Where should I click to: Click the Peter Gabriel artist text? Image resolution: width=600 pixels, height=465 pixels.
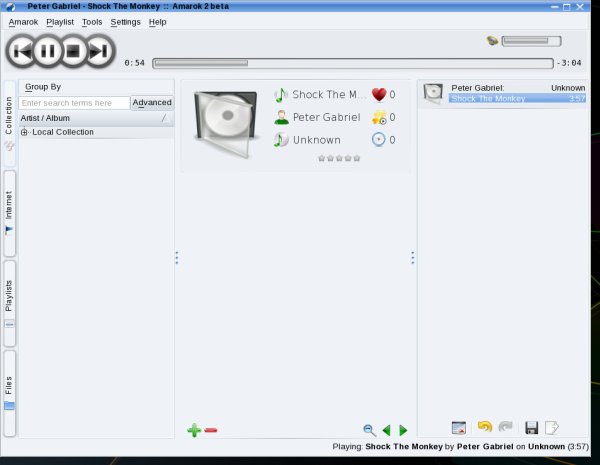[326, 117]
